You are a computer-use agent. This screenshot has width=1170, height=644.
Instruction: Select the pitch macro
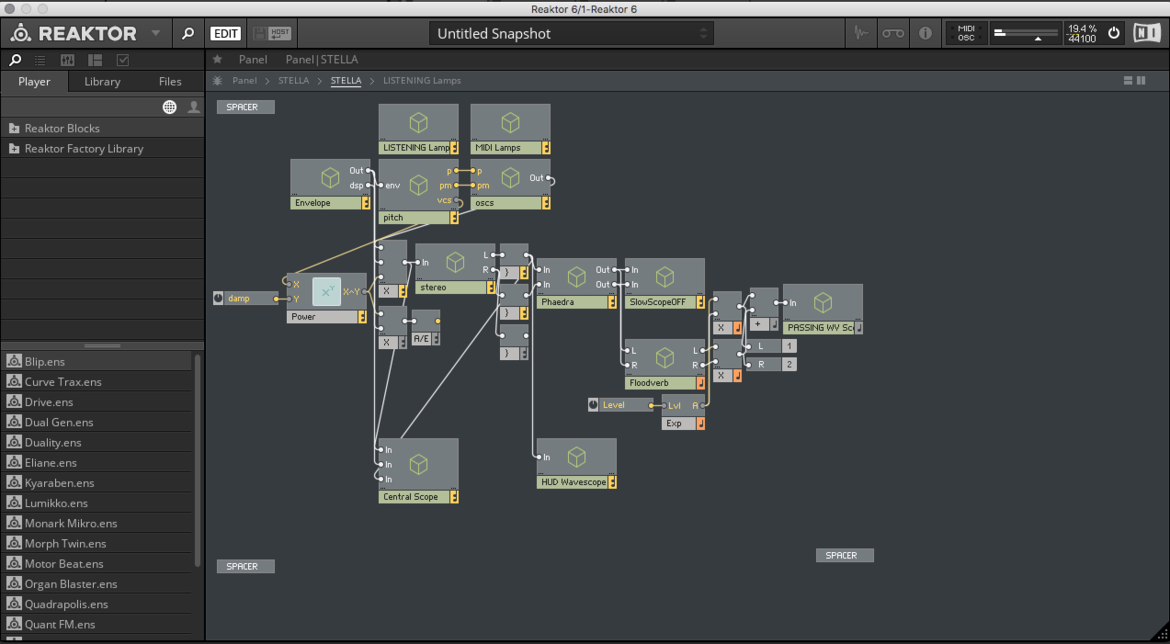pyautogui.click(x=419, y=192)
